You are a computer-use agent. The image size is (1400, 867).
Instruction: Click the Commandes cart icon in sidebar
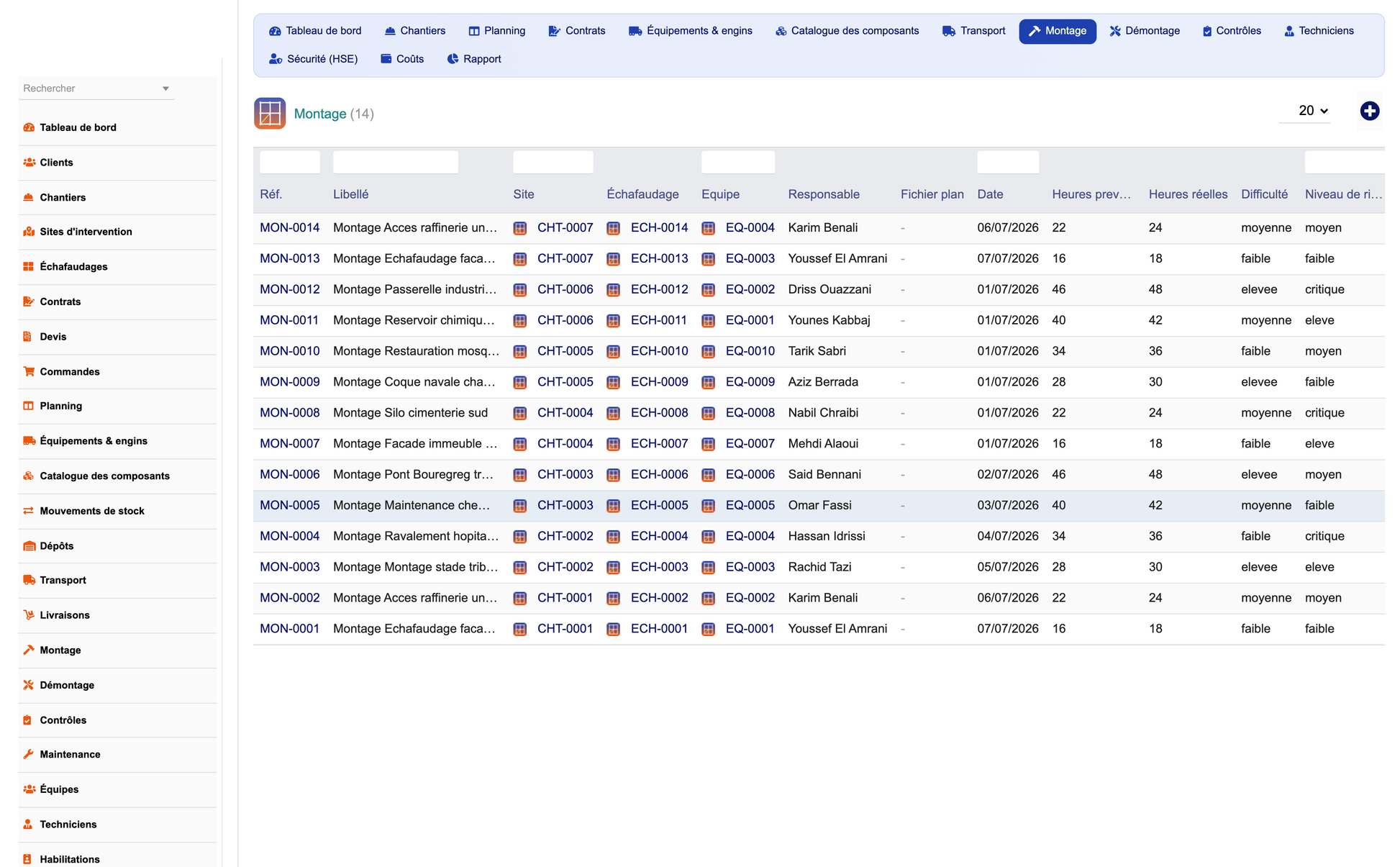[x=29, y=371]
